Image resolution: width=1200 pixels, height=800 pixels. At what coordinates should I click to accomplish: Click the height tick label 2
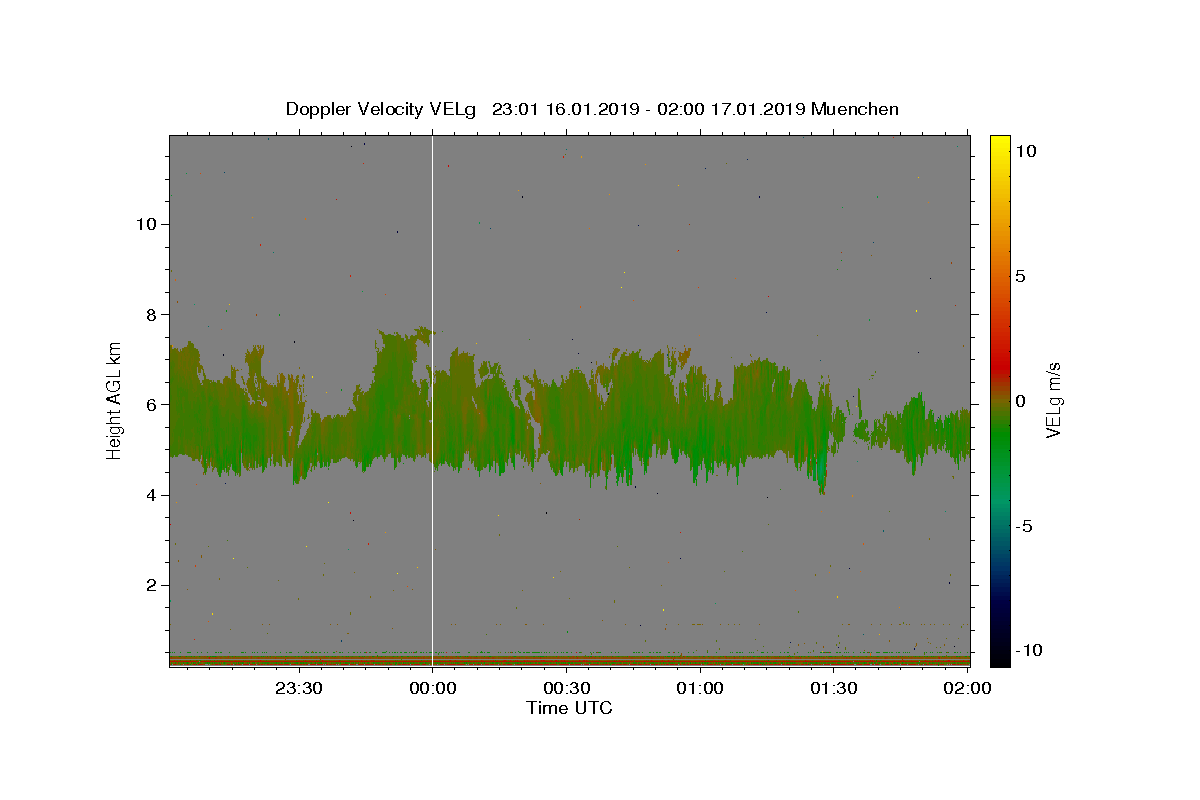[150, 585]
